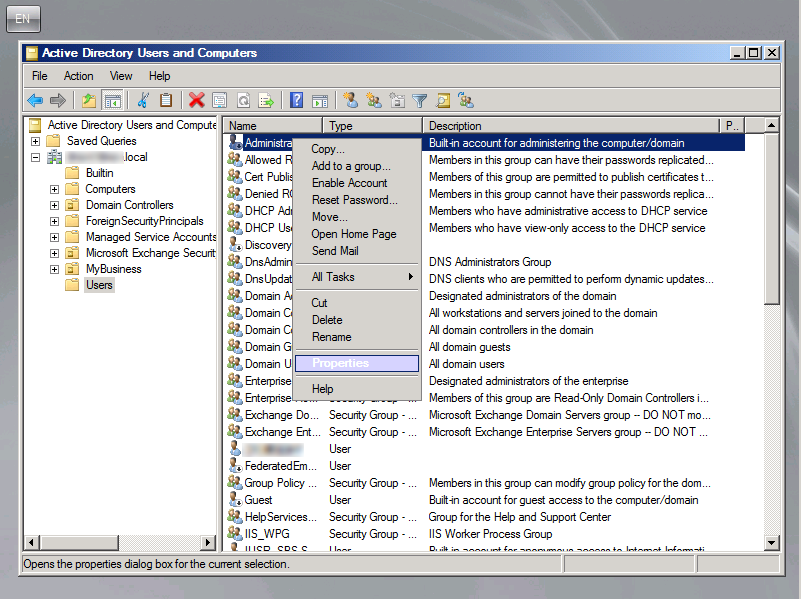Go back with the blue Back arrow
The image size is (801, 599).
tap(35, 100)
